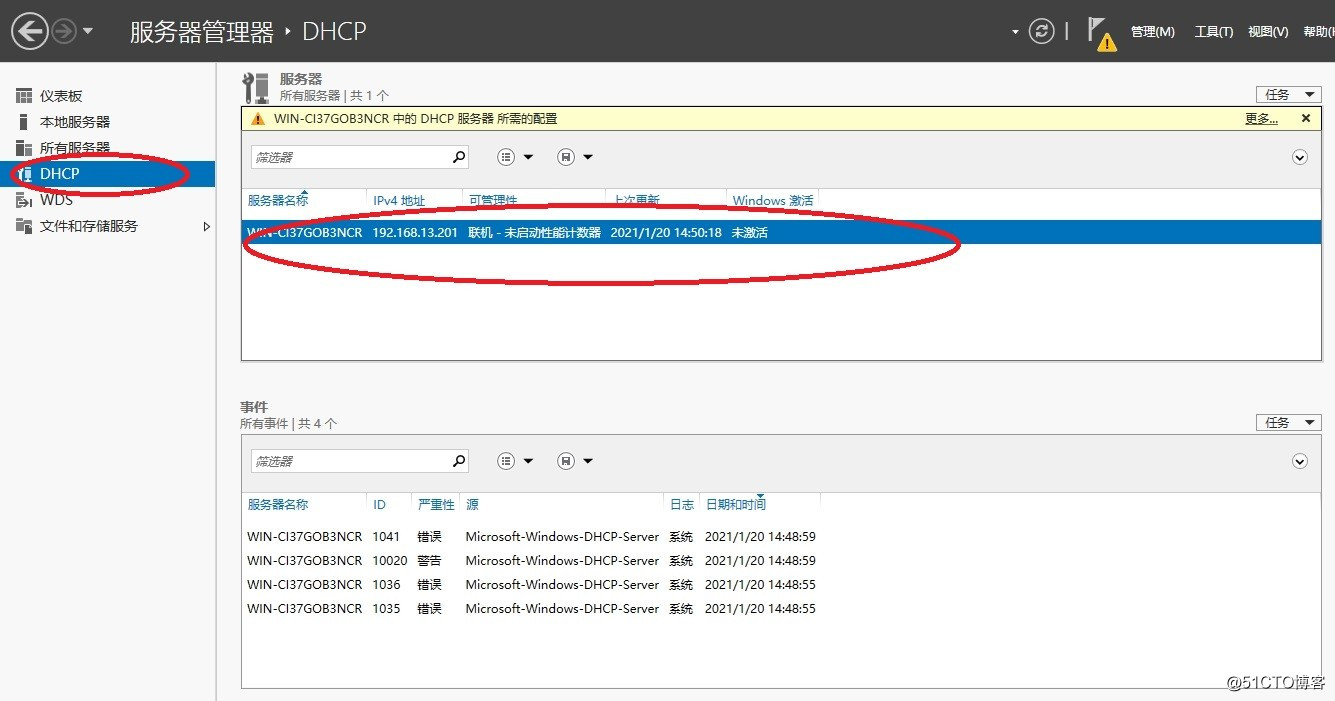
Task: Click the servers 筛选器 filter field
Action: click(x=348, y=157)
